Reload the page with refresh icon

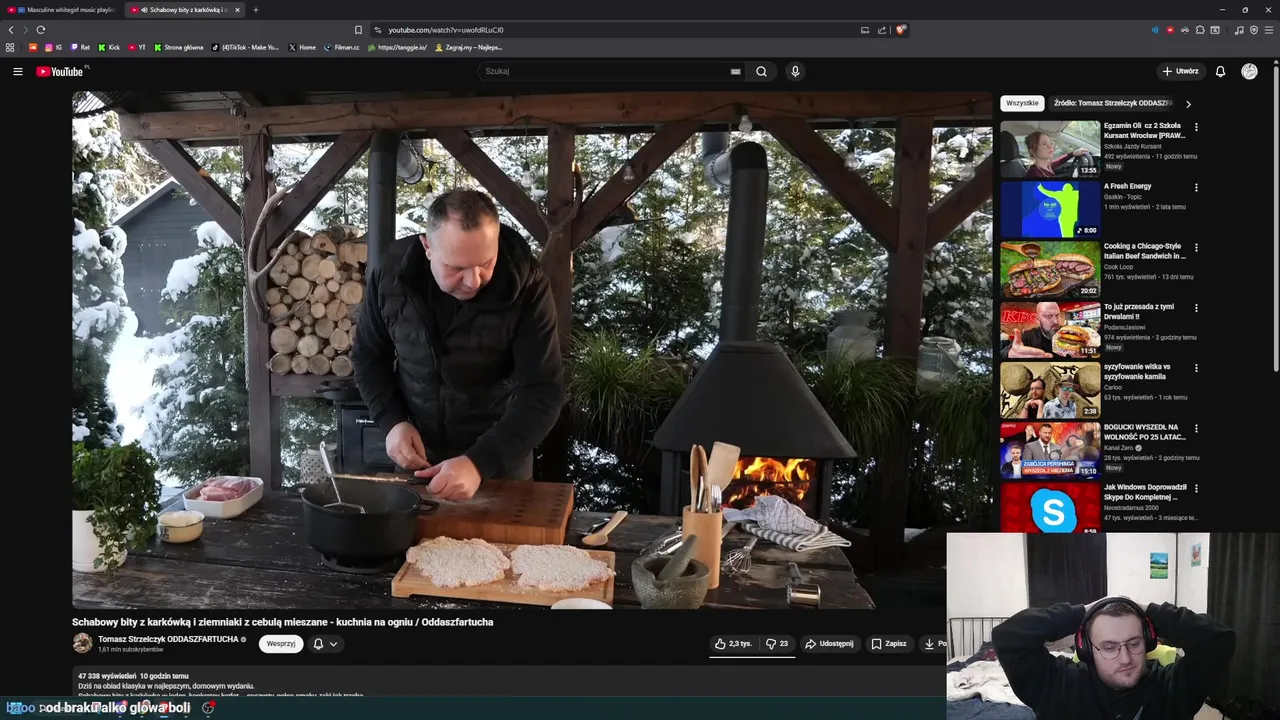tap(41, 30)
